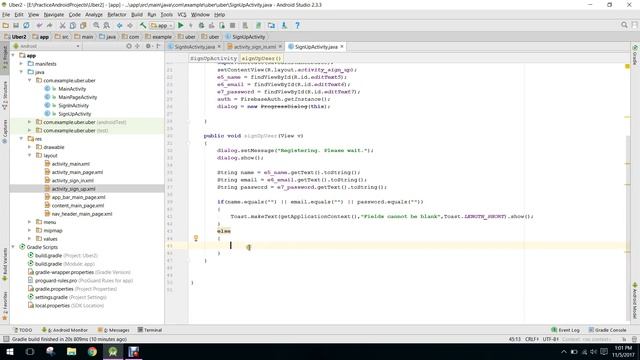Image resolution: width=640 pixels, height=360 pixels.
Task: Open the TODO tool window
Action: pyautogui.click(x=23, y=330)
